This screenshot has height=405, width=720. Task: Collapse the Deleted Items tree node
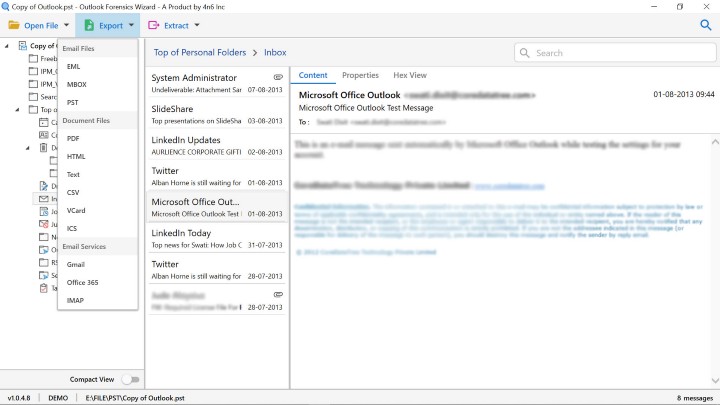click(28, 148)
